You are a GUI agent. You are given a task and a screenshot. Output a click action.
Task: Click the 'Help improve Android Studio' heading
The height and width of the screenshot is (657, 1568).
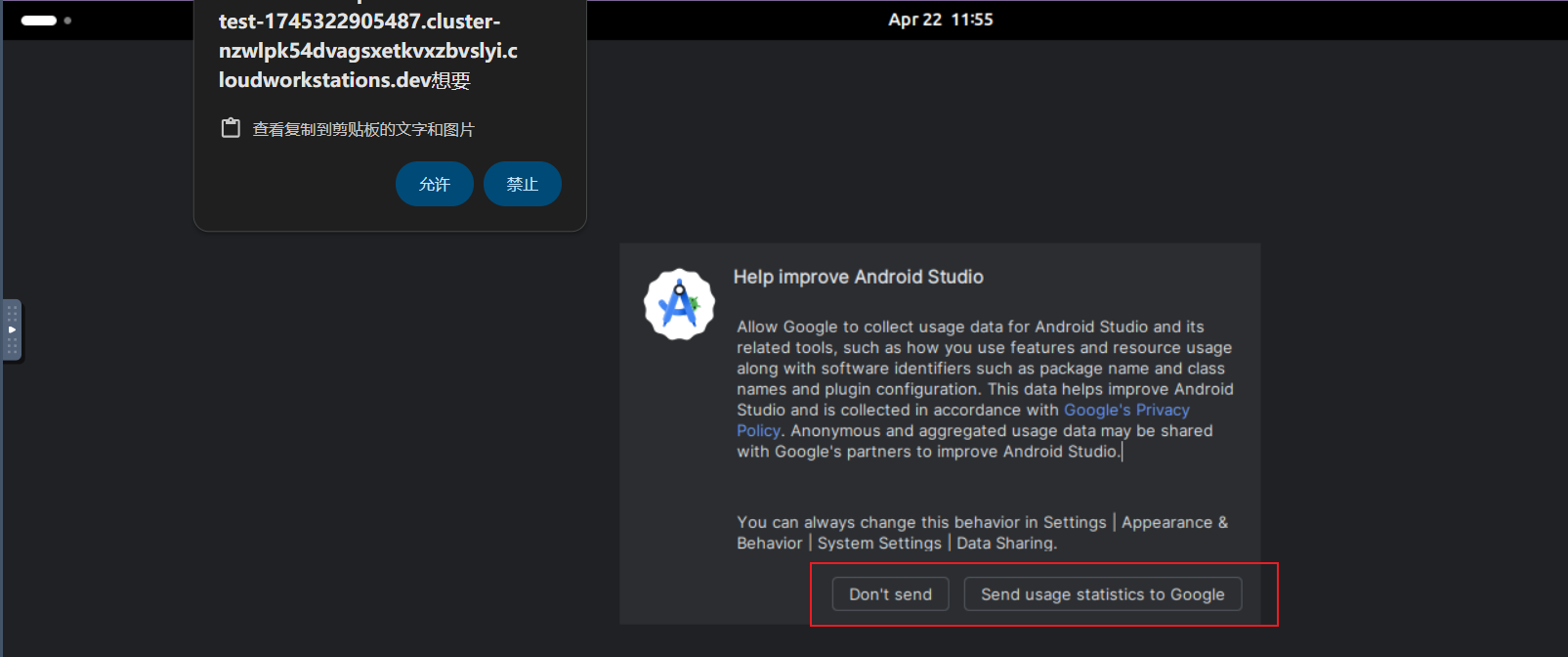pos(858,277)
